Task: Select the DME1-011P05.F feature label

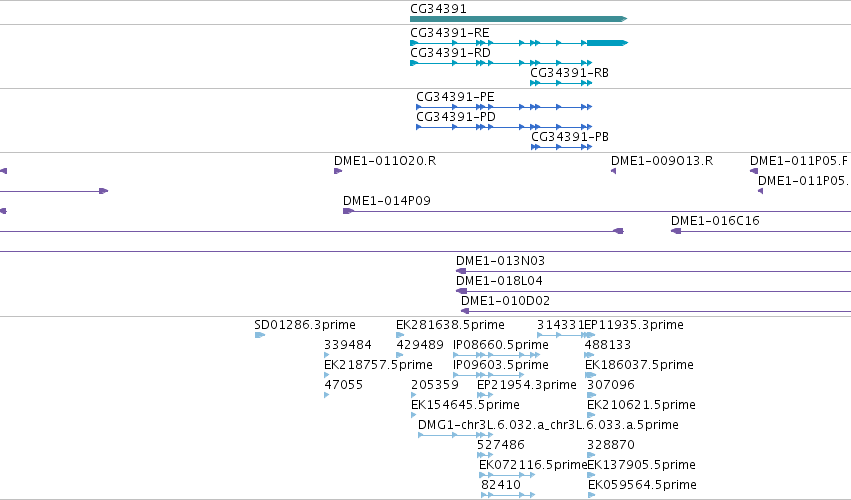Action: click(x=798, y=161)
